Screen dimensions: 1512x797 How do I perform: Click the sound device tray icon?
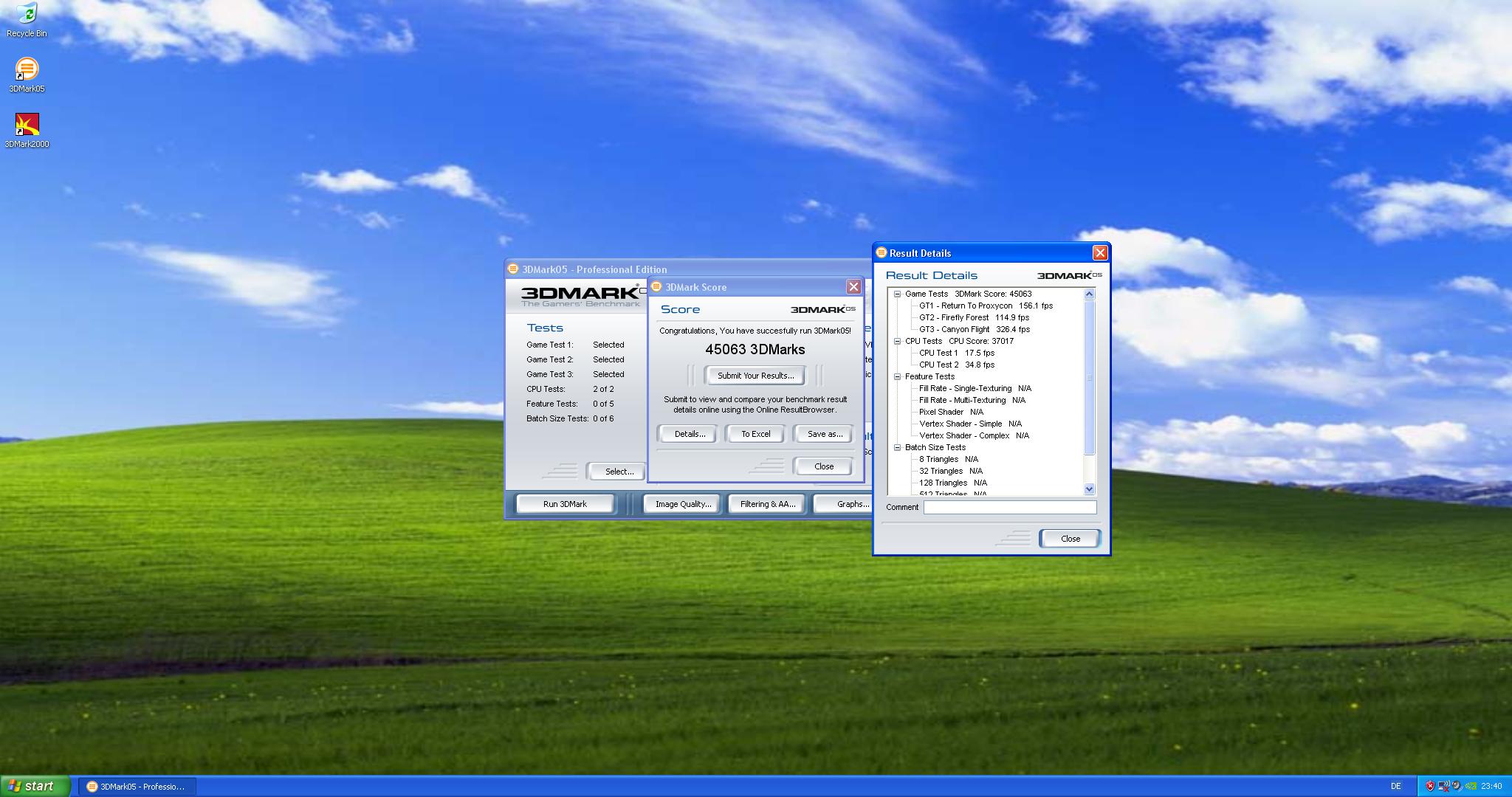[1456, 786]
